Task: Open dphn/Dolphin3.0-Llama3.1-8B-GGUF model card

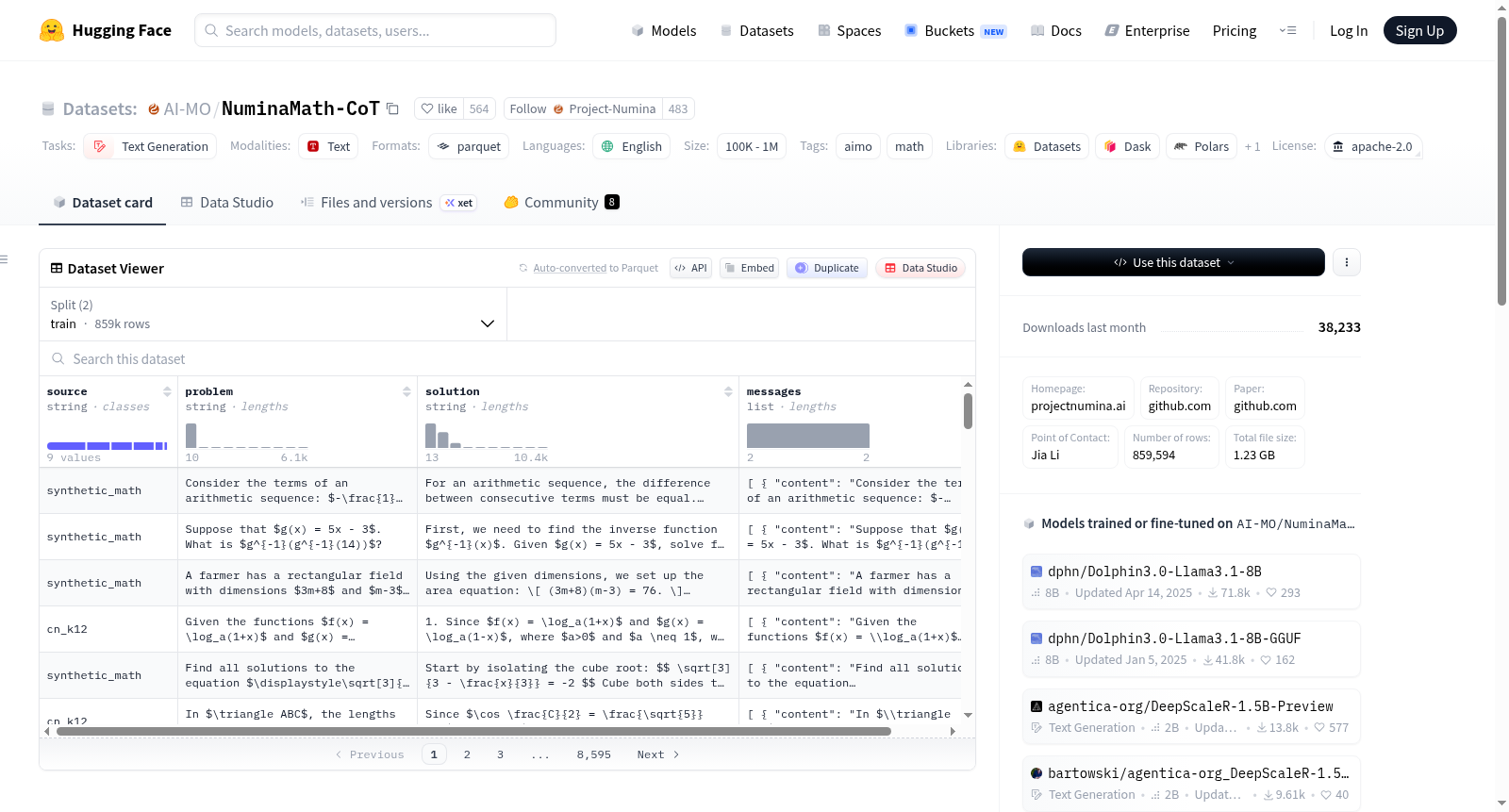Action: point(1191,648)
